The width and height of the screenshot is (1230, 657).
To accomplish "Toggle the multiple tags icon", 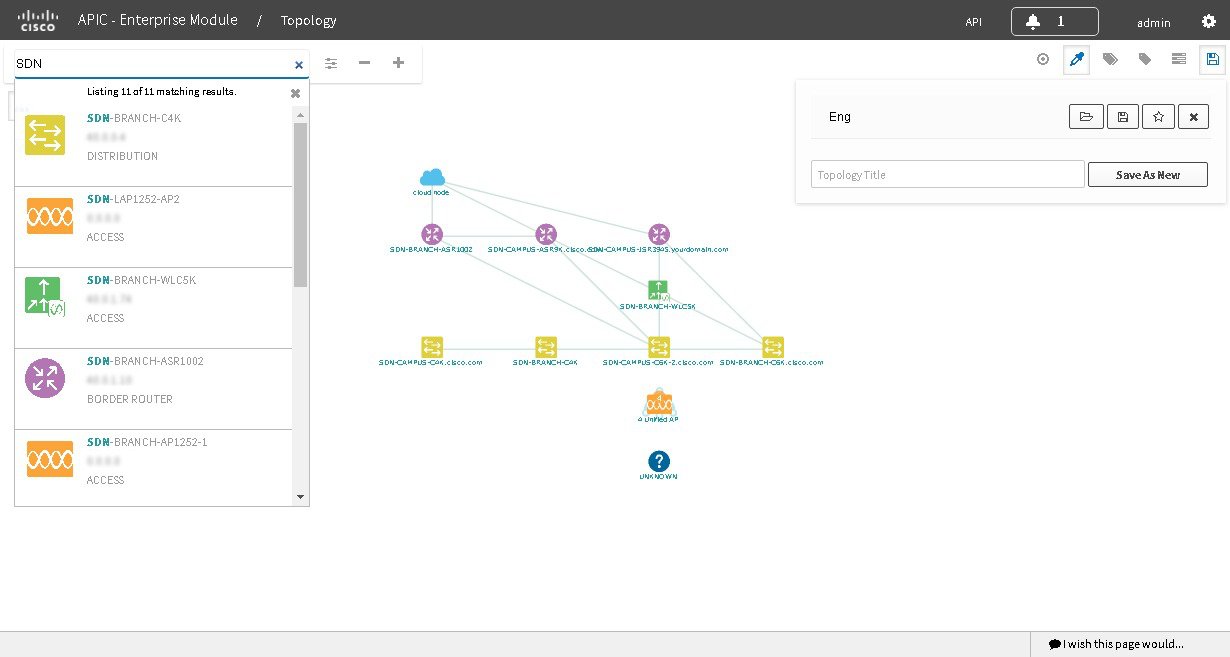I will [x=1110, y=60].
